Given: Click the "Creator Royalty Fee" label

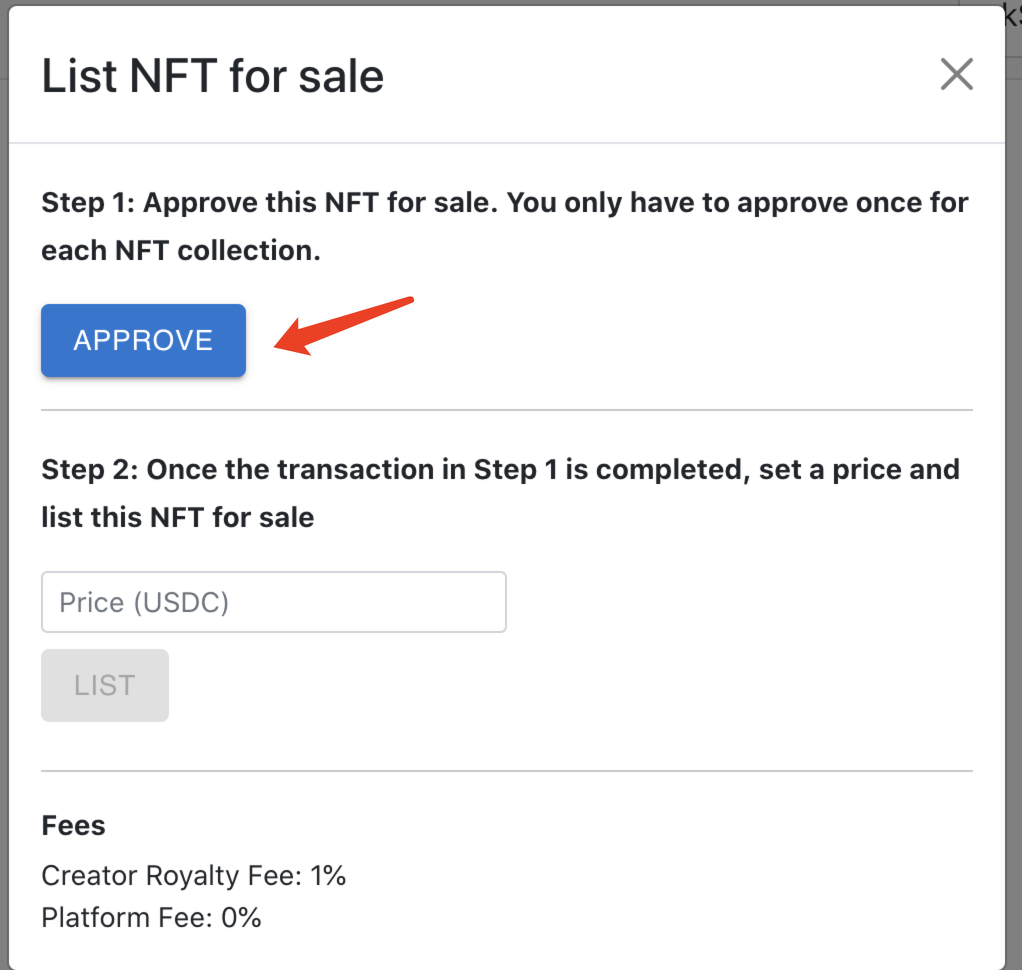Looking at the screenshot, I should point(172,876).
